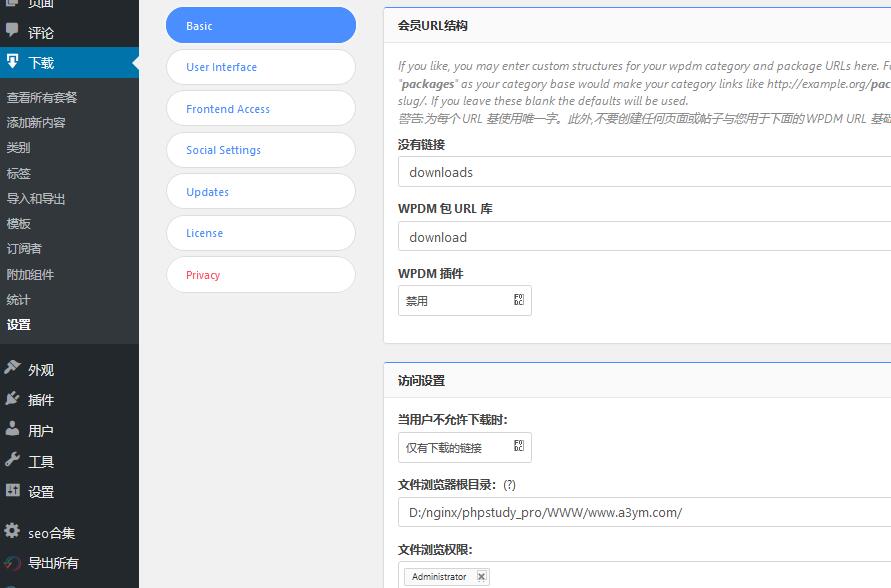Click the 文件浏览器根目录 path field
This screenshot has width=891, height=588.
pos(644,512)
